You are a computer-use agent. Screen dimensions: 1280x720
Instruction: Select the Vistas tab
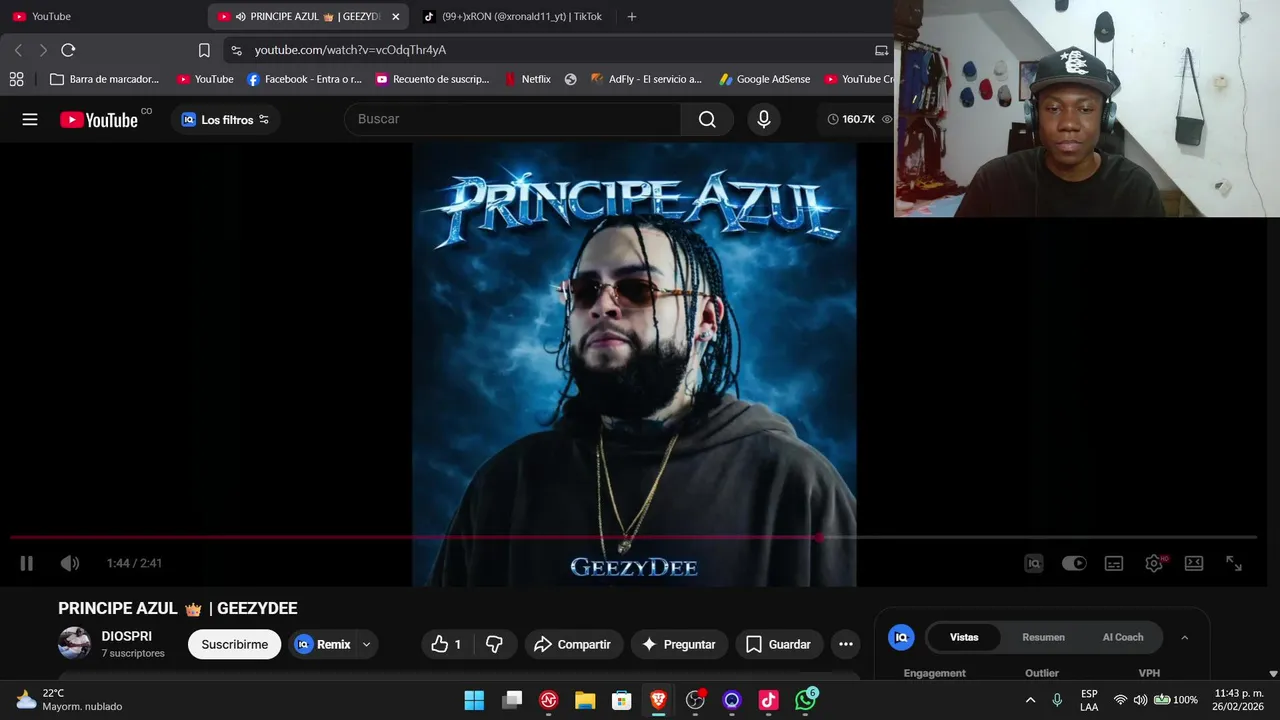point(964,637)
